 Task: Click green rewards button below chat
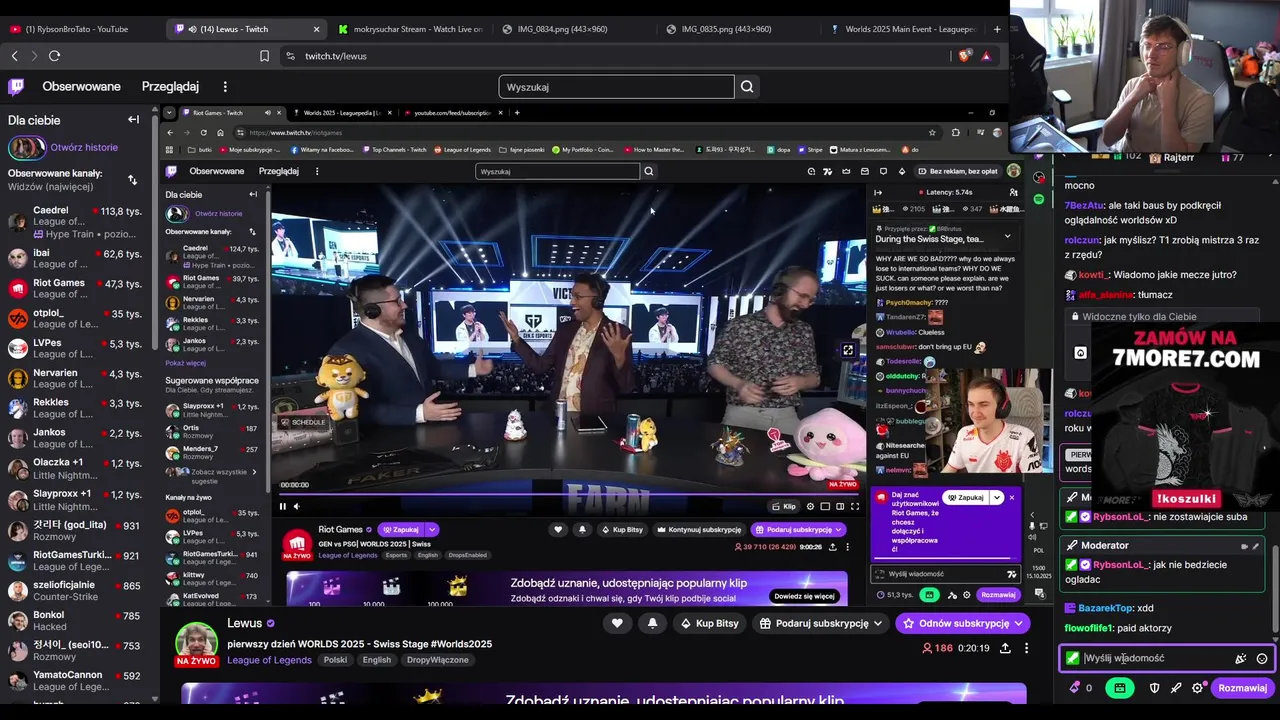1119,688
